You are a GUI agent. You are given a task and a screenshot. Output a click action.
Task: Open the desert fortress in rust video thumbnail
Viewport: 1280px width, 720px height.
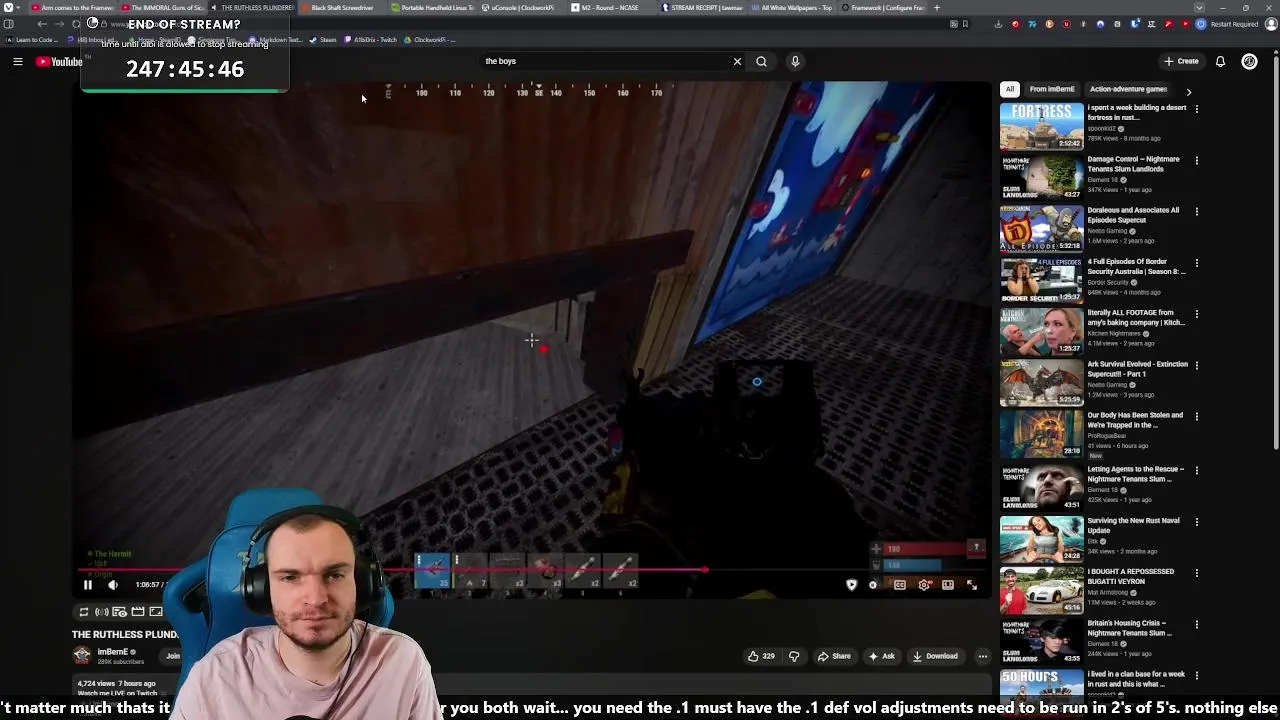pos(1041,127)
